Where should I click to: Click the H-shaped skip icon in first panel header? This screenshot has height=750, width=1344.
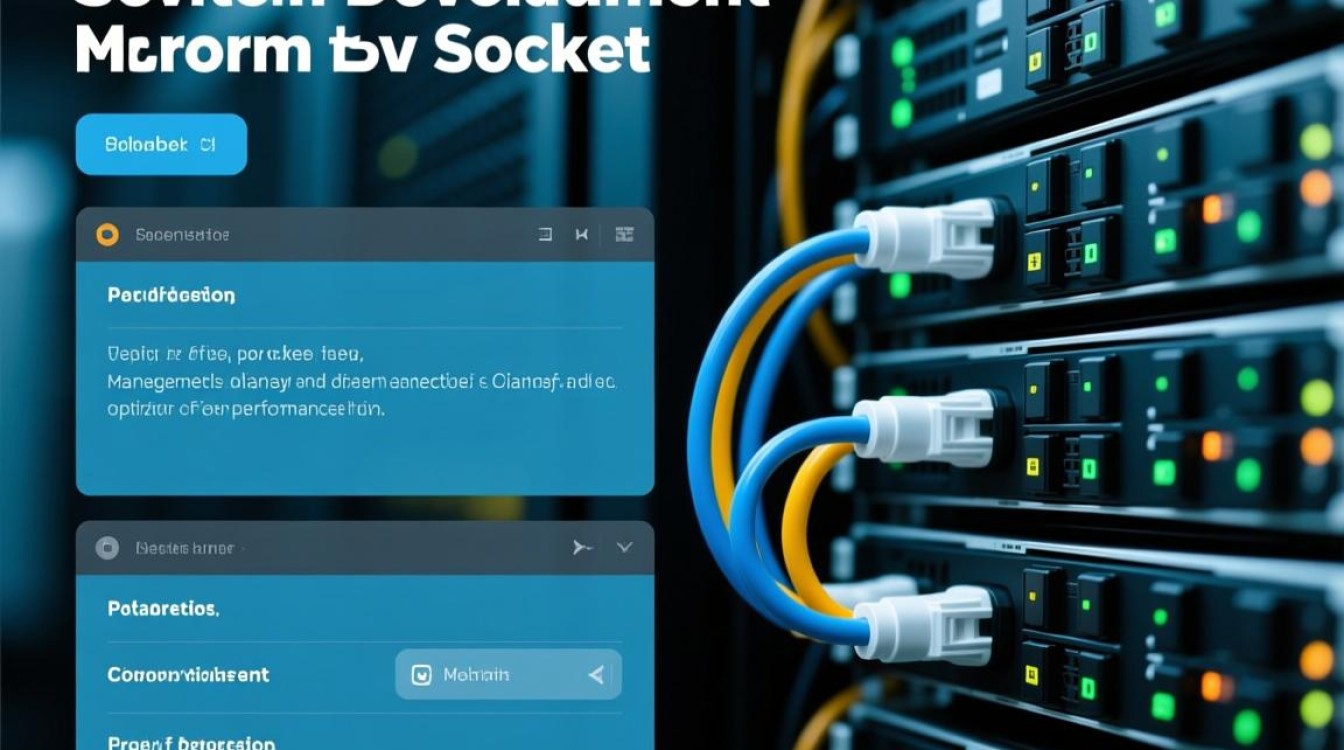click(581, 235)
